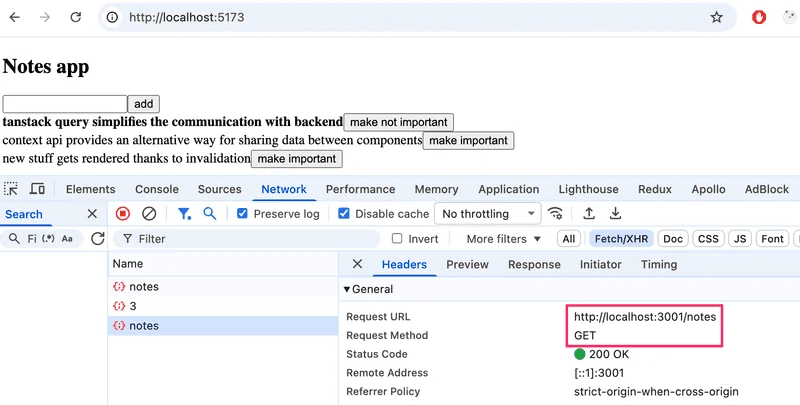Open the Initiator tab
800x405 pixels.
601,264
